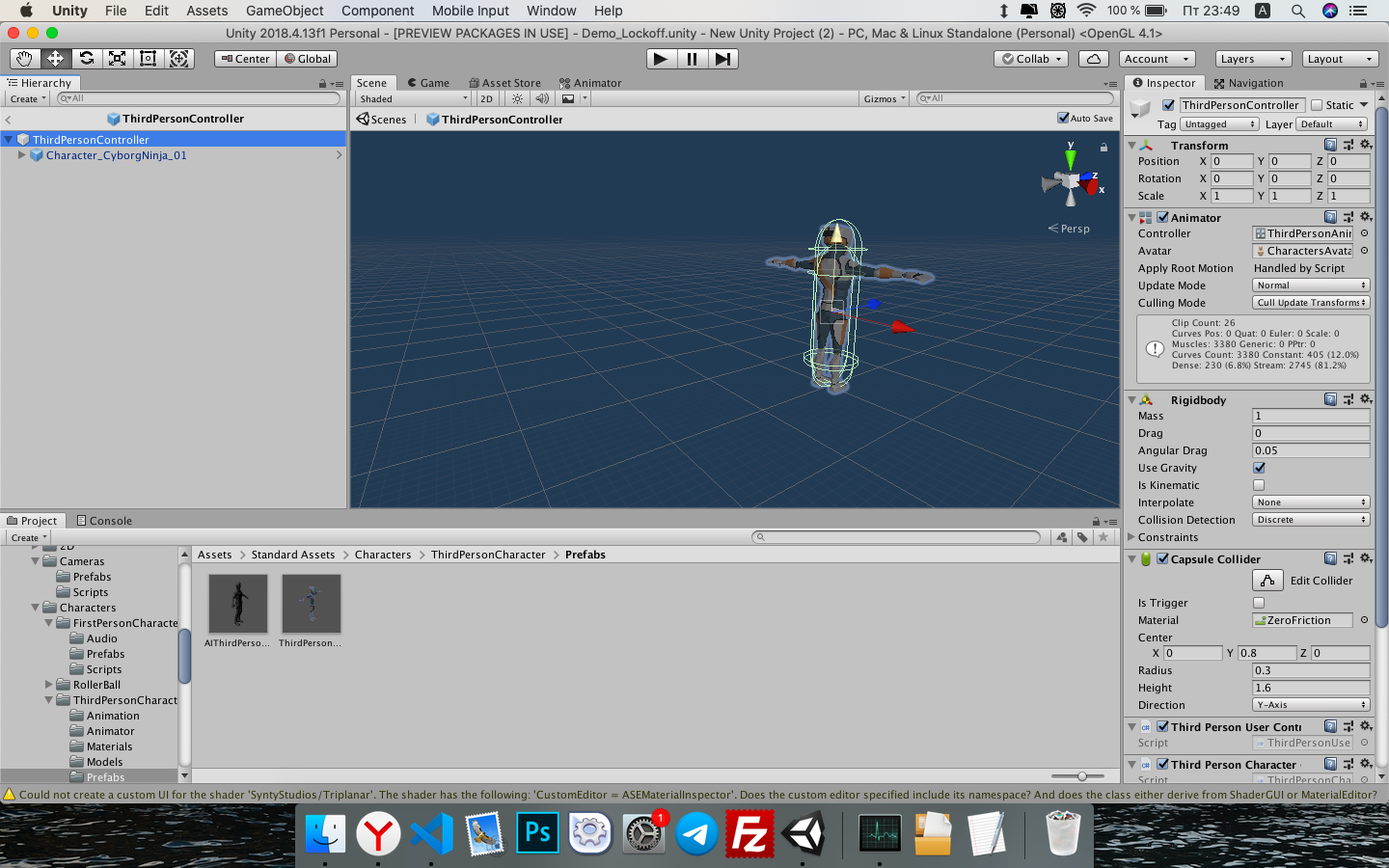Click the Step frame button
1389x868 pixels.
coord(722,59)
